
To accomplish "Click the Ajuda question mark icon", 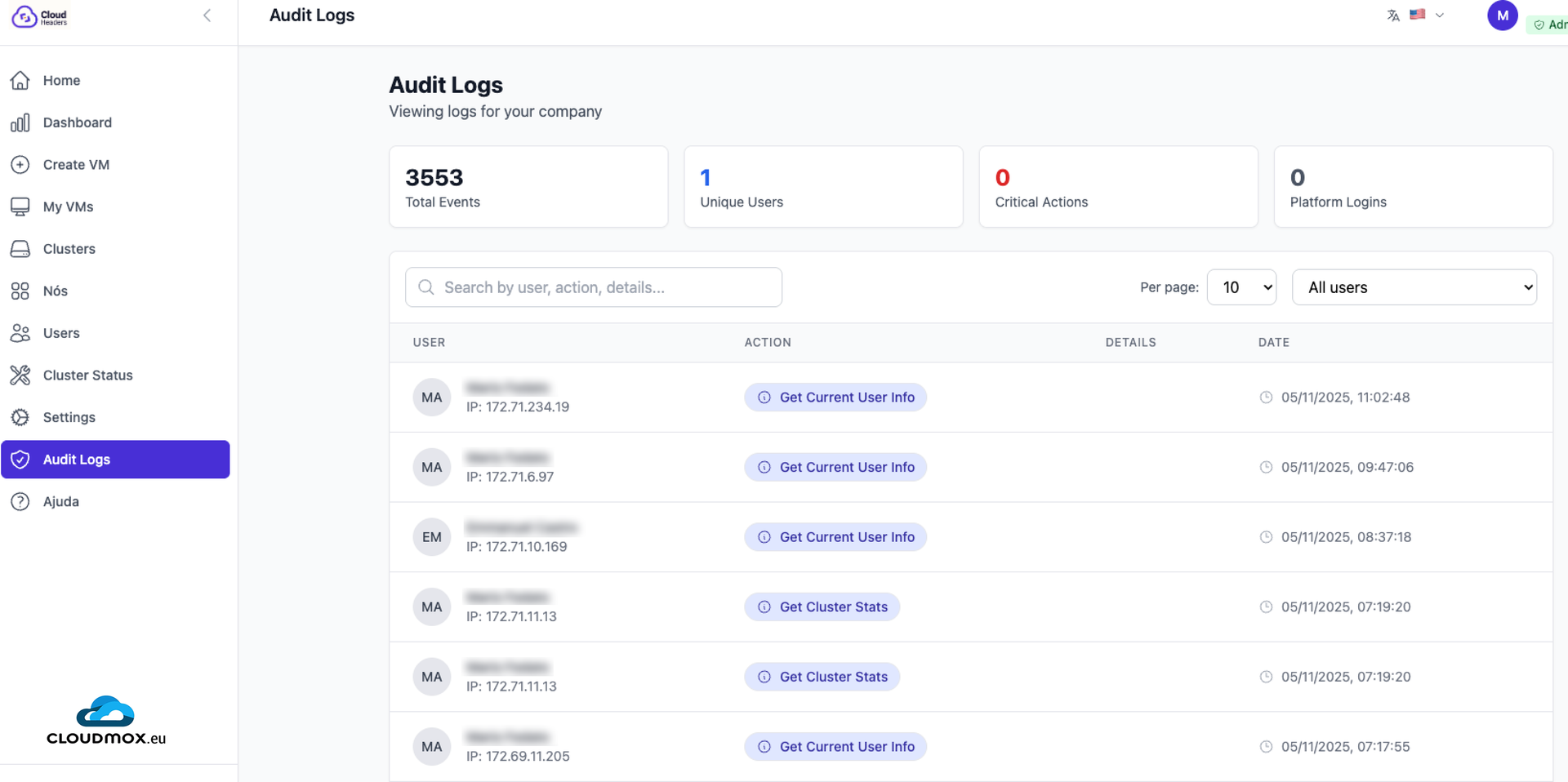I will tap(20, 502).
